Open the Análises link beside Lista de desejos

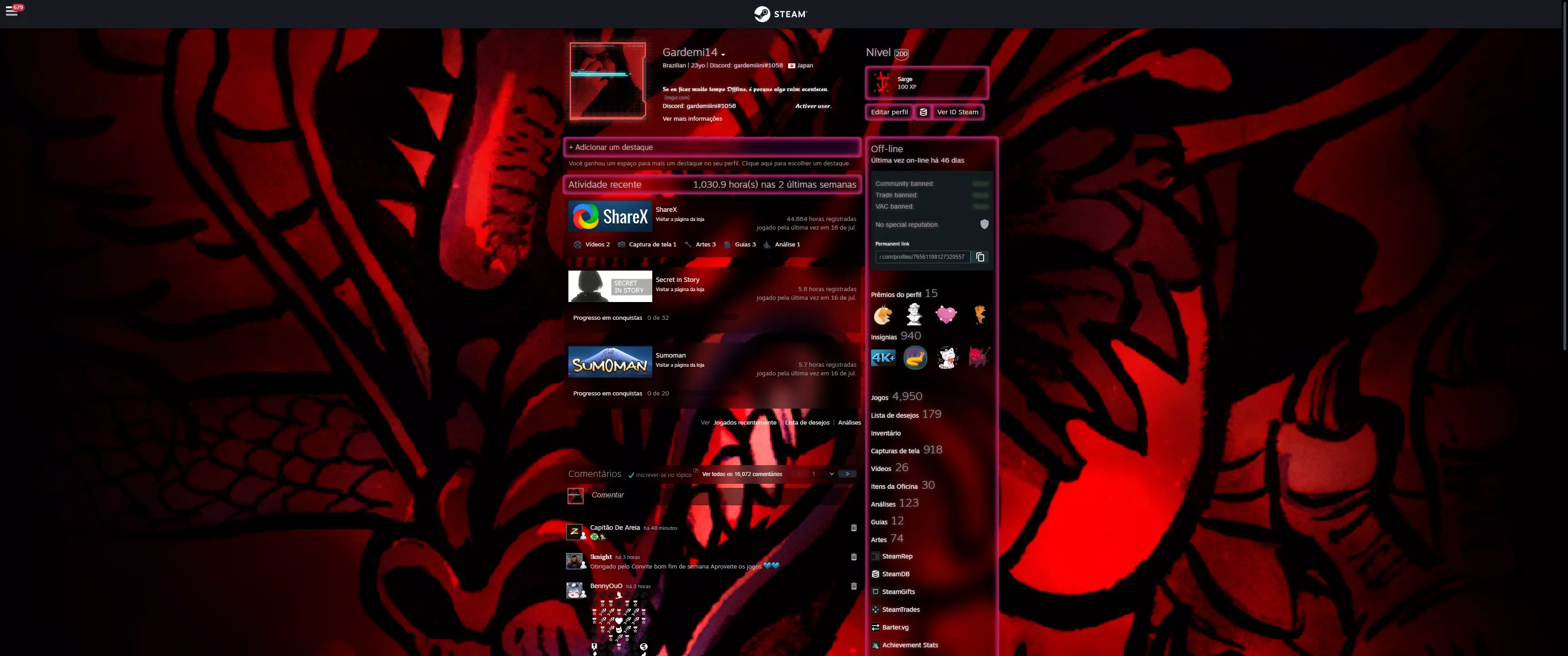point(849,422)
